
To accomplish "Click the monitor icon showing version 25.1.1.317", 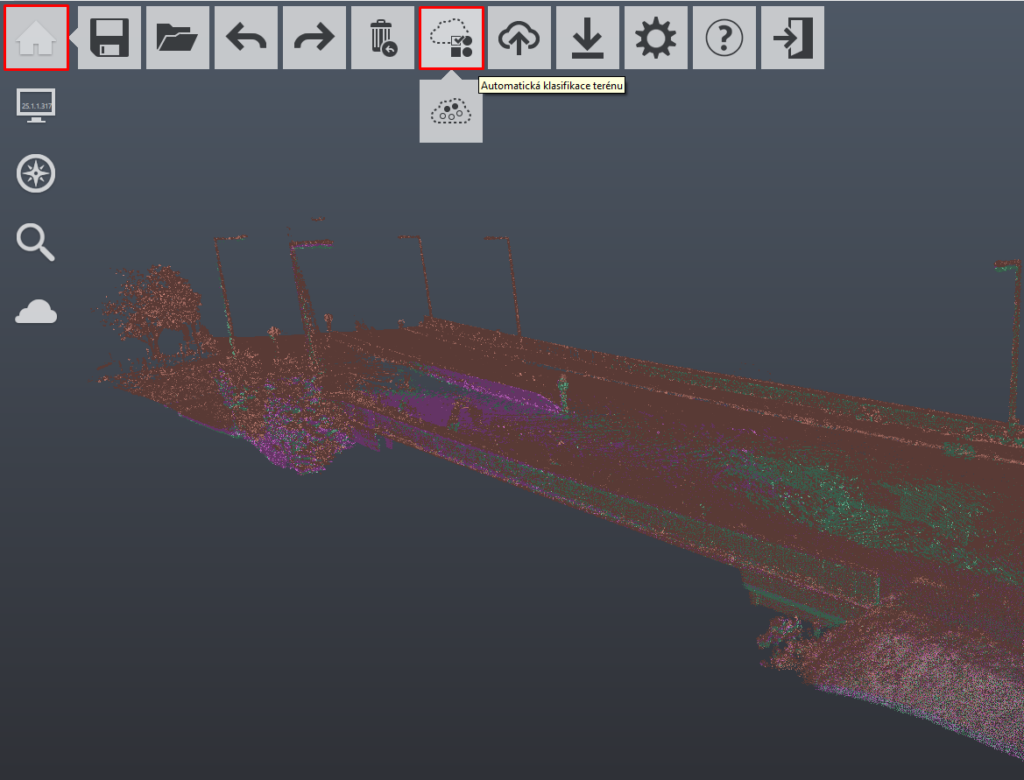I will (x=36, y=105).
